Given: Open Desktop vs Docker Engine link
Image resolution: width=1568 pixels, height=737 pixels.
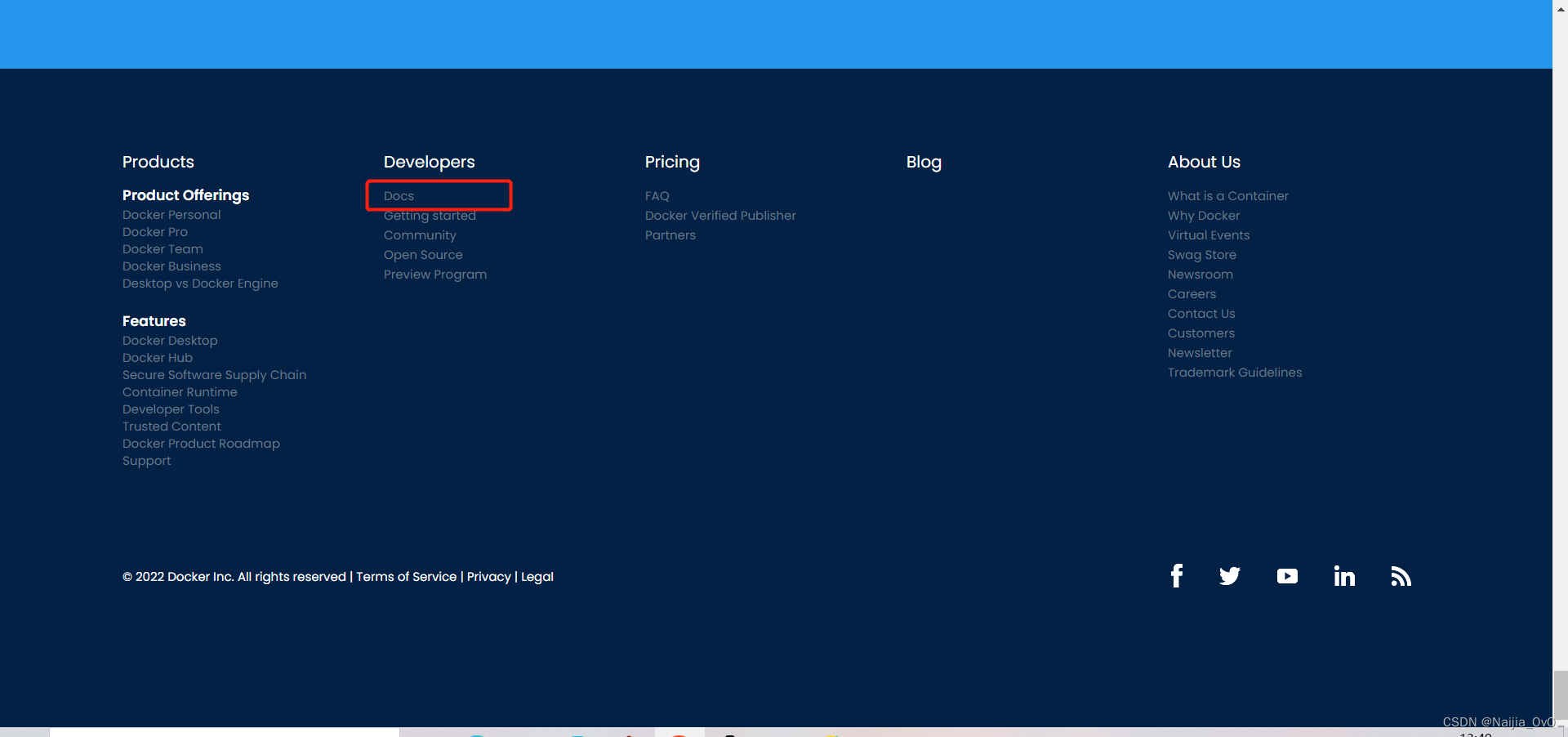Looking at the screenshot, I should (200, 284).
